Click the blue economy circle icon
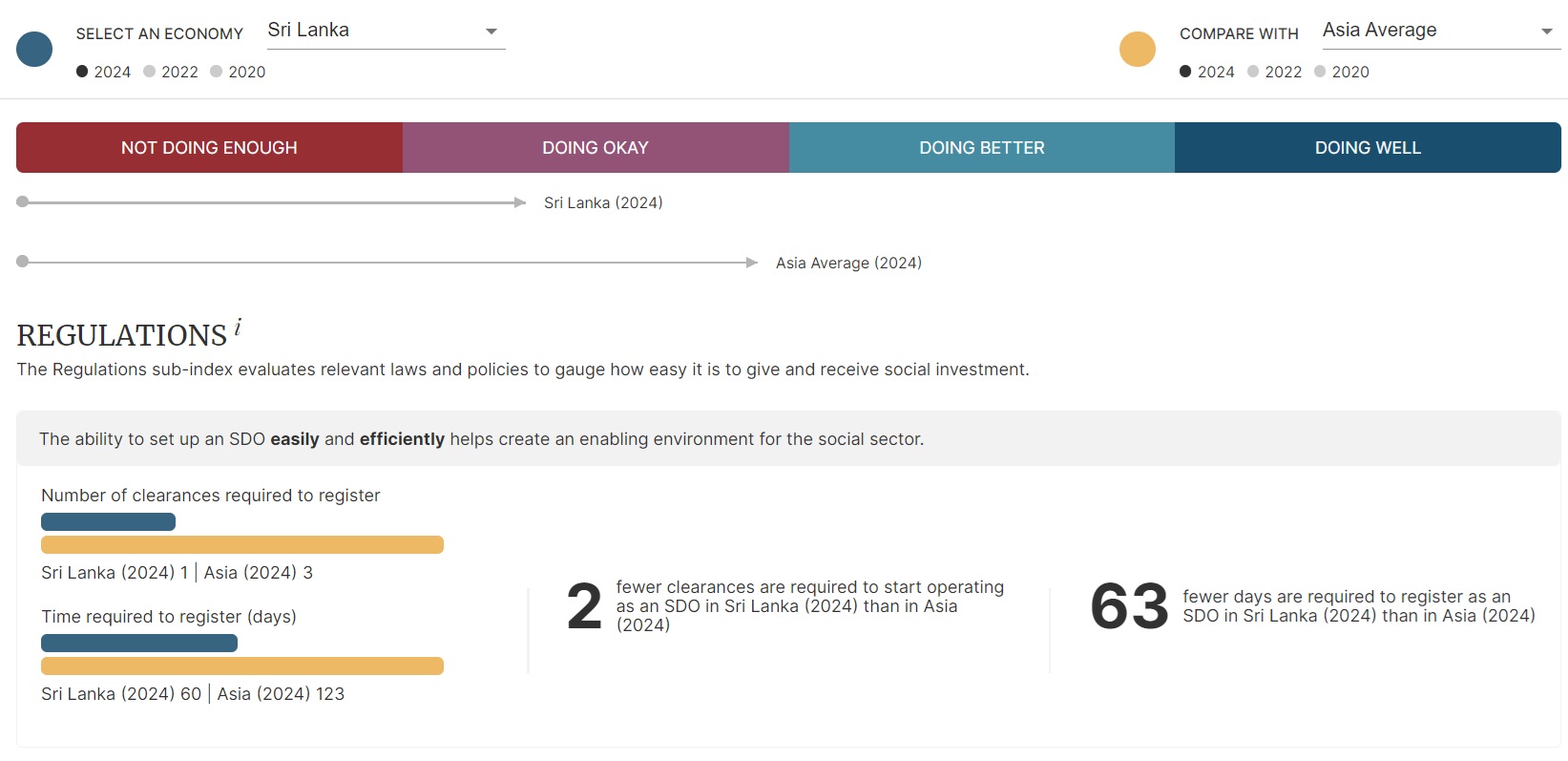 pyautogui.click(x=34, y=50)
